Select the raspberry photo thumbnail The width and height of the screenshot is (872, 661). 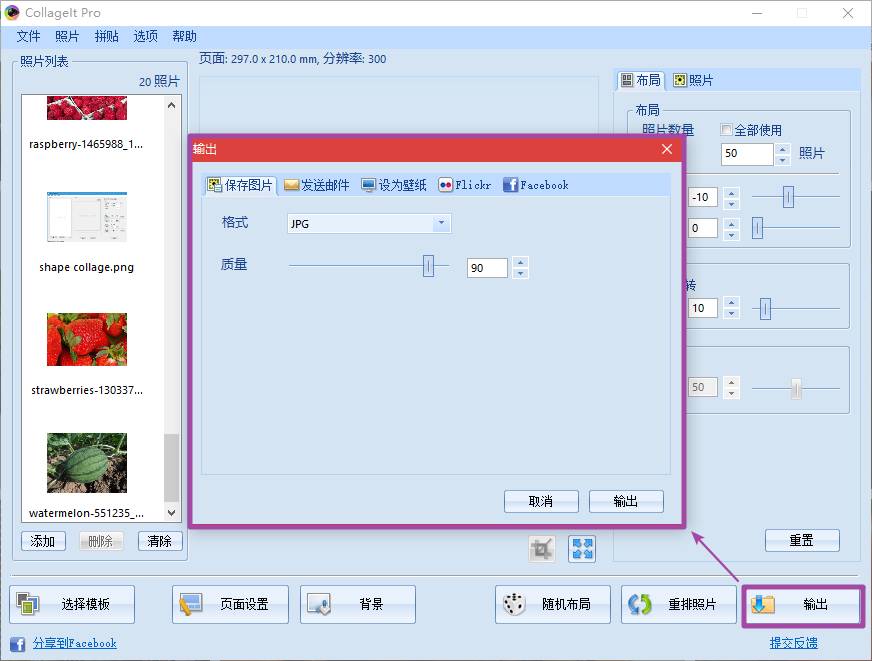(x=87, y=108)
